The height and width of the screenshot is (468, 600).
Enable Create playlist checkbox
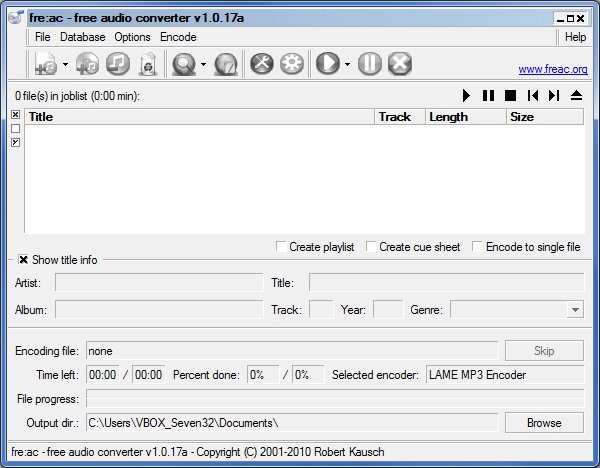tap(281, 246)
